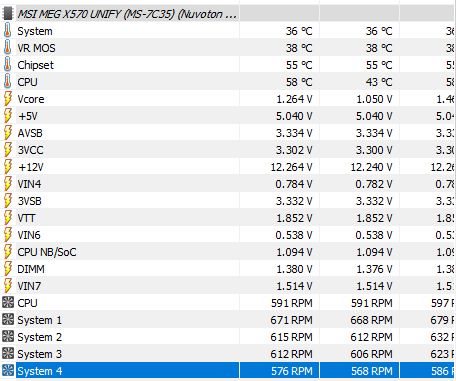Click the 615 RPM System 2 value
This screenshot has height=381, width=456.
pyautogui.click(x=291, y=337)
